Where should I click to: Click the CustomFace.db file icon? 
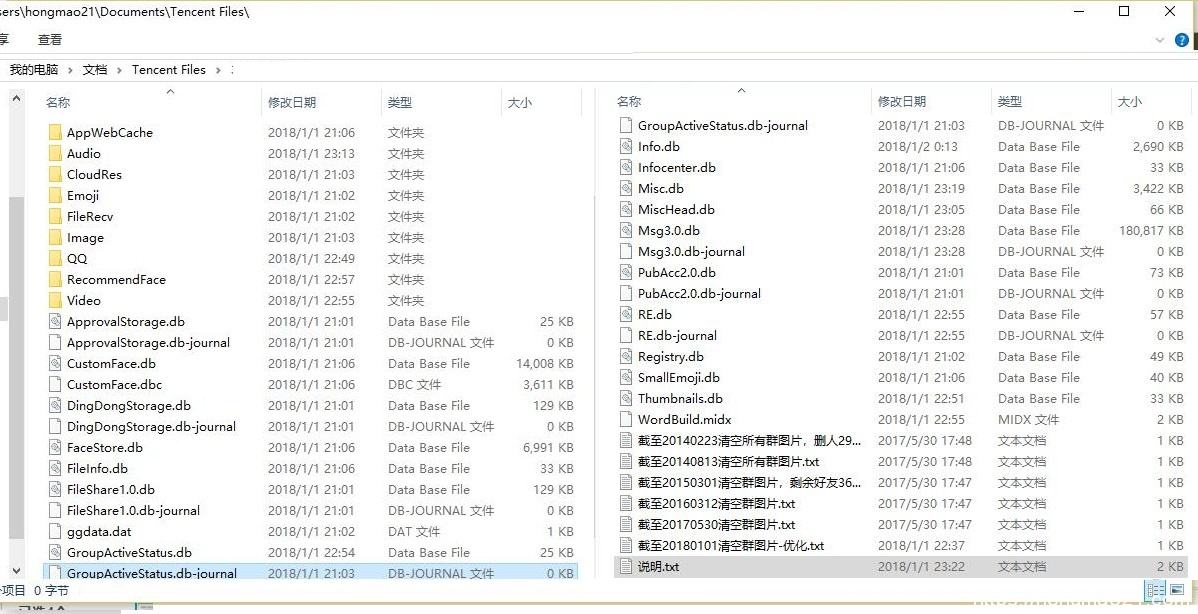coord(54,364)
